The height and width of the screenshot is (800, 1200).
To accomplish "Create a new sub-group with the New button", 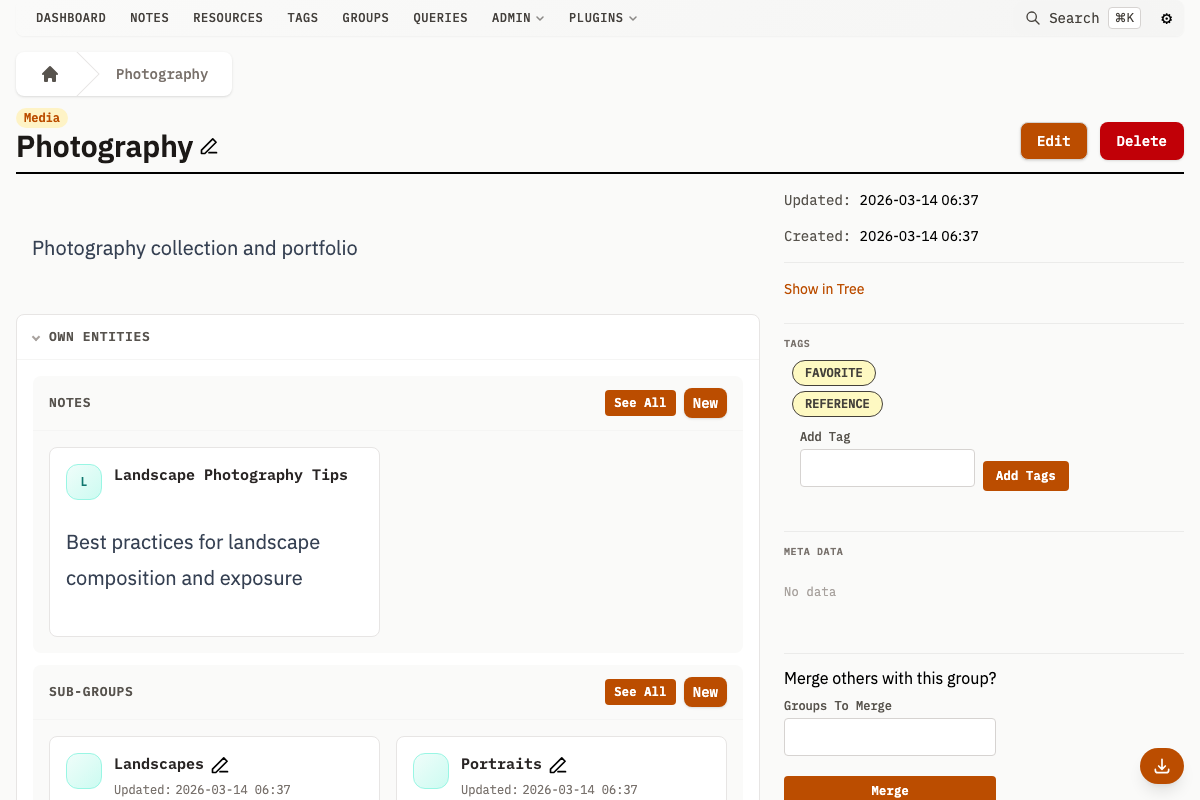I will click(705, 691).
